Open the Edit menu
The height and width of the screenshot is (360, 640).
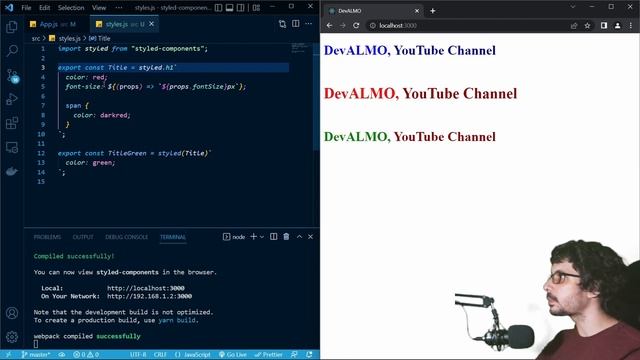(44, 7)
